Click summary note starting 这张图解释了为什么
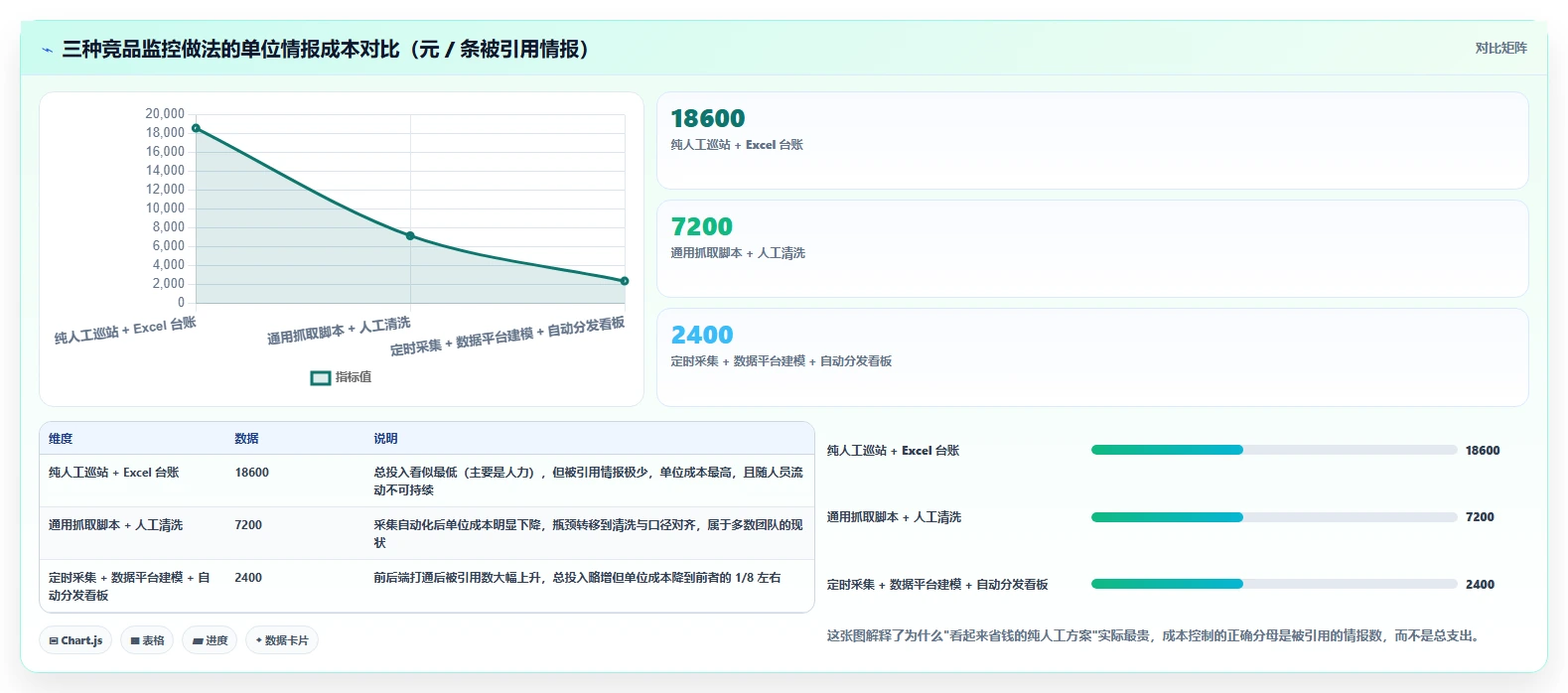This screenshot has width=1568, height=693. (x=1156, y=636)
